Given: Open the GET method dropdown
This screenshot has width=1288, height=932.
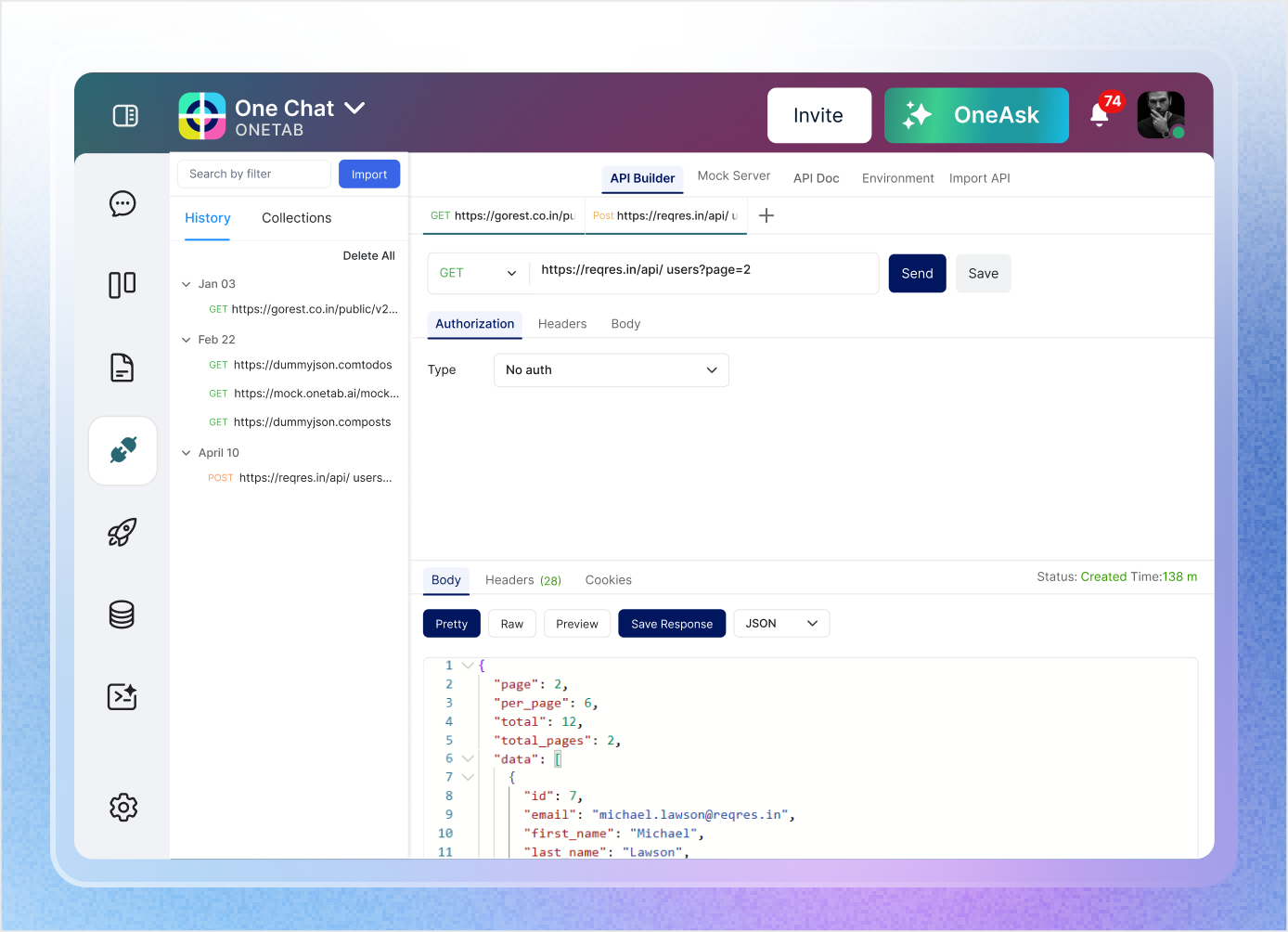Looking at the screenshot, I should coord(478,273).
